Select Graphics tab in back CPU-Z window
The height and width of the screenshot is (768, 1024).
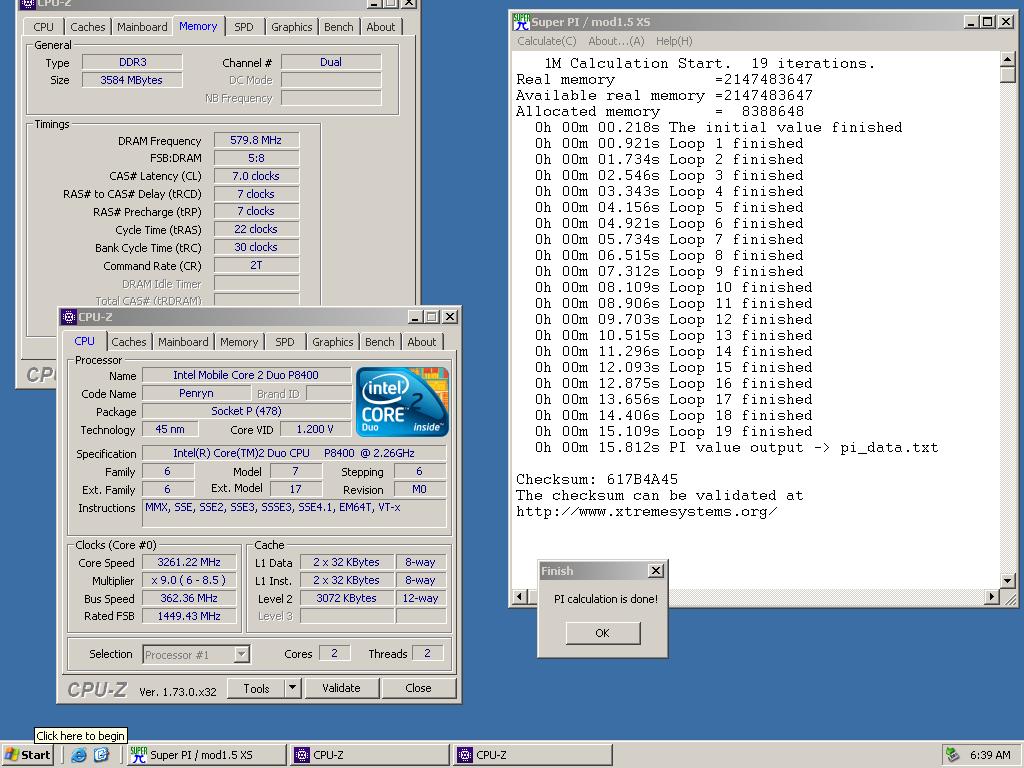point(291,27)
